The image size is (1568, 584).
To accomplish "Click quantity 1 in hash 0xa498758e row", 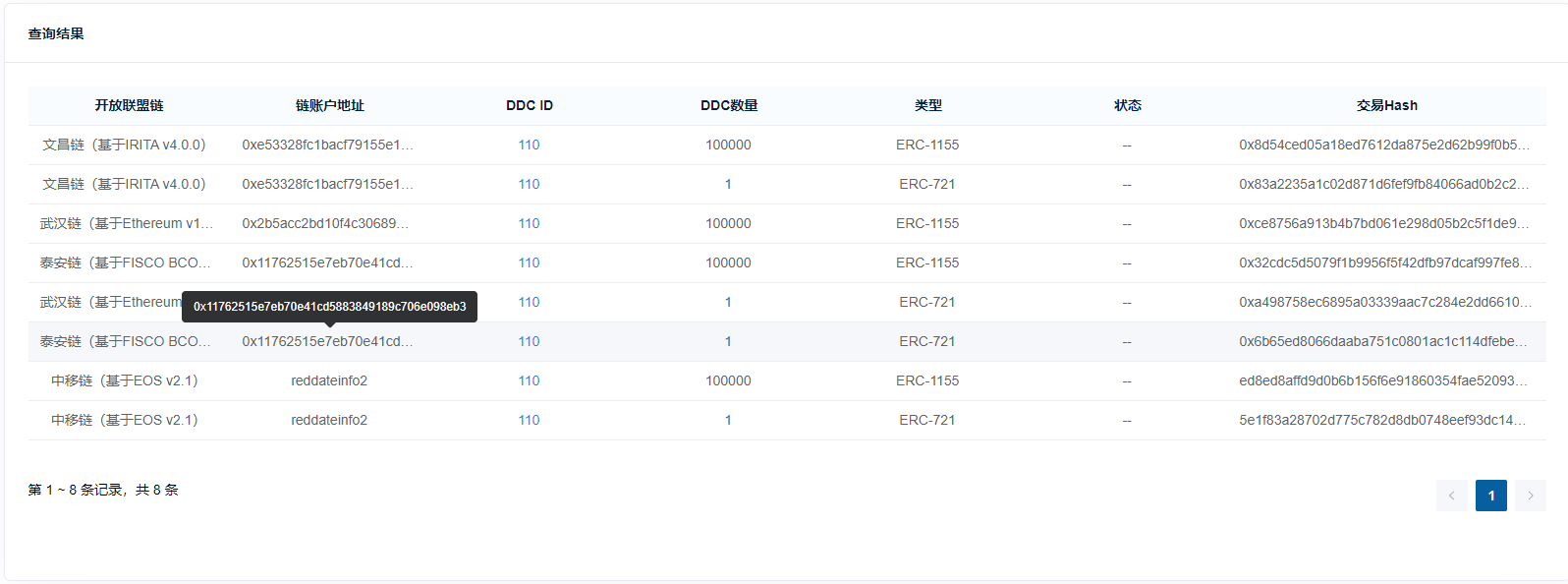I will click(728, 302).
